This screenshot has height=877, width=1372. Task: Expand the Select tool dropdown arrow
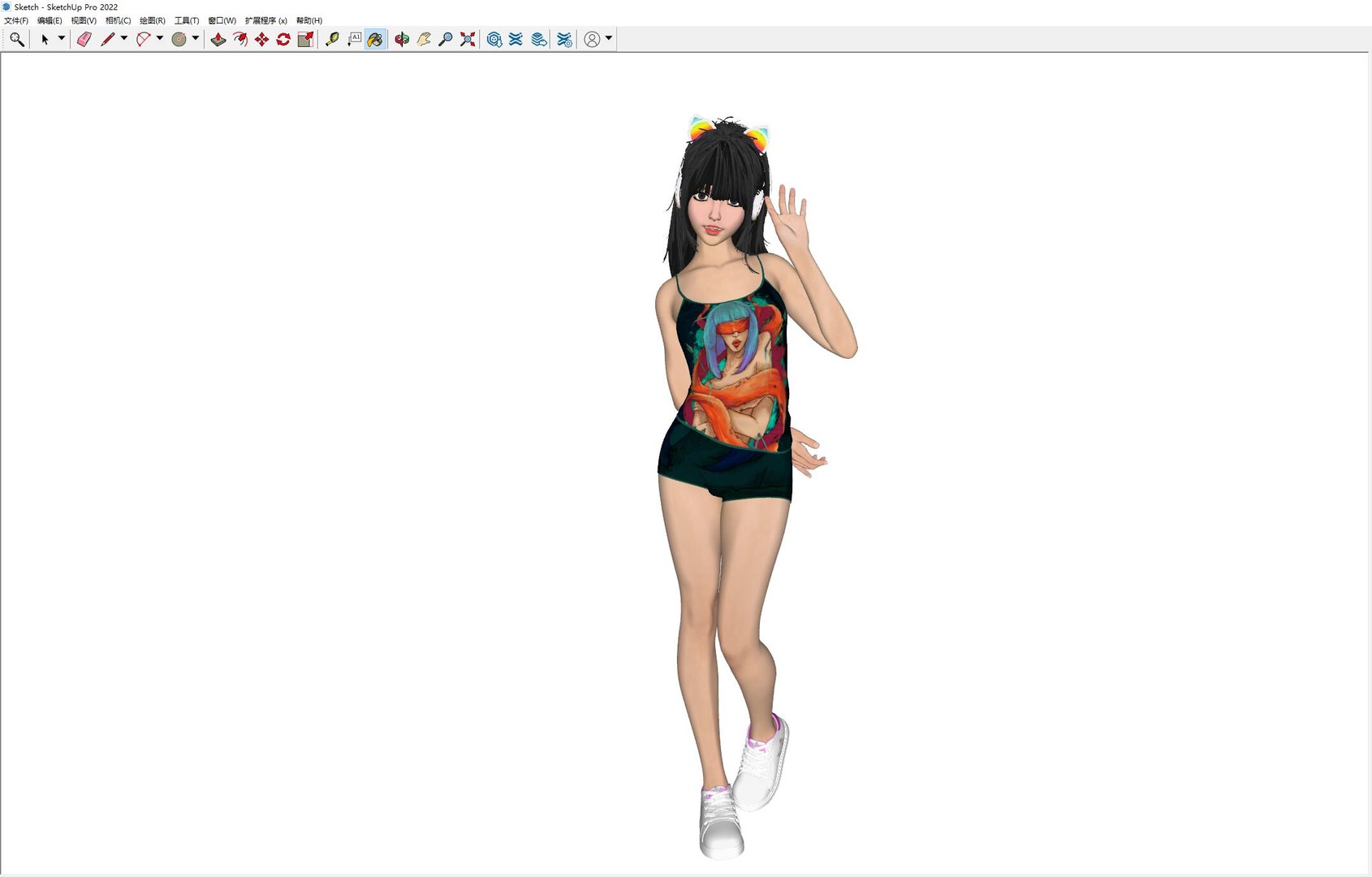(61, 38)
